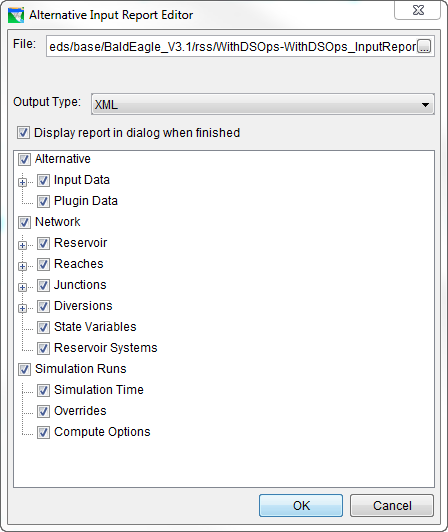Expand the Input Data tree node
Screen dimensions: 448x532
[22, 183]
